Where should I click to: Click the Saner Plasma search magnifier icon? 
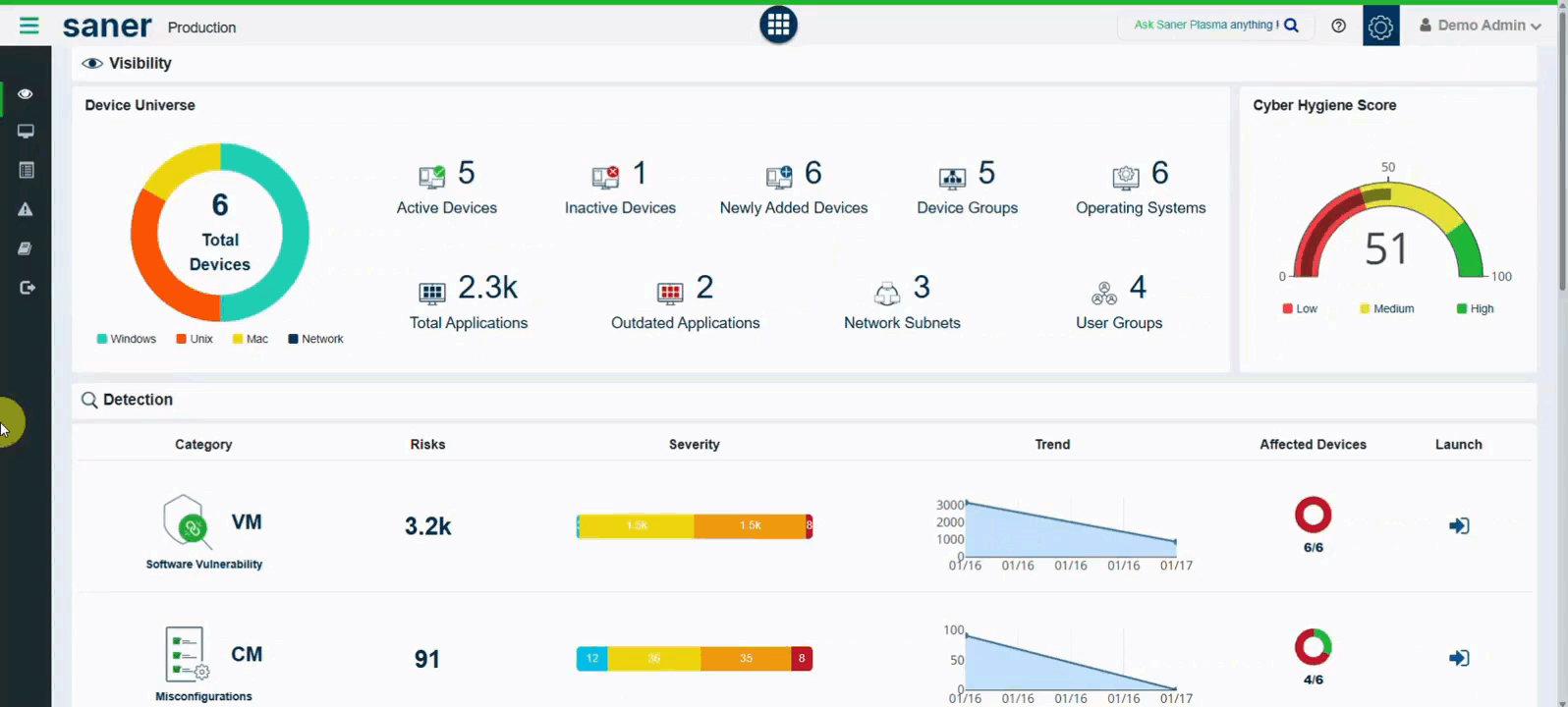click(x=1292, y=26)
